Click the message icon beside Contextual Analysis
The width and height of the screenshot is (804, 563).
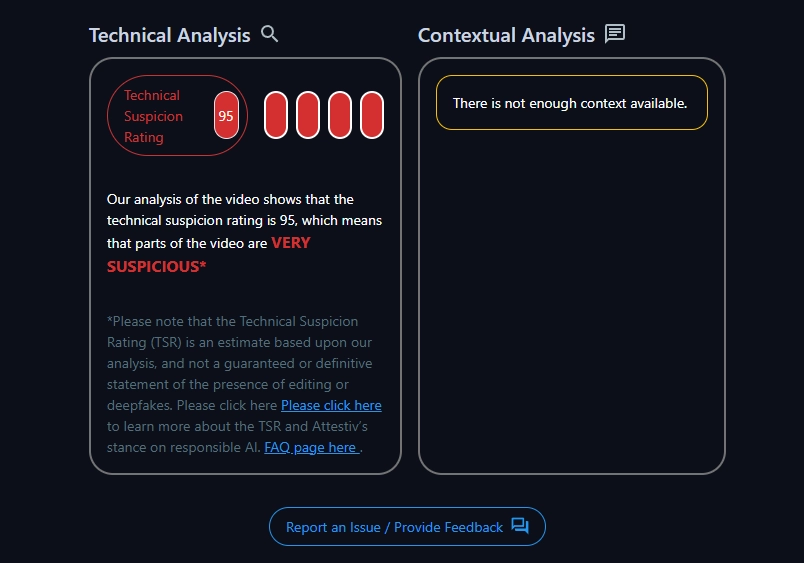[615, 34]
